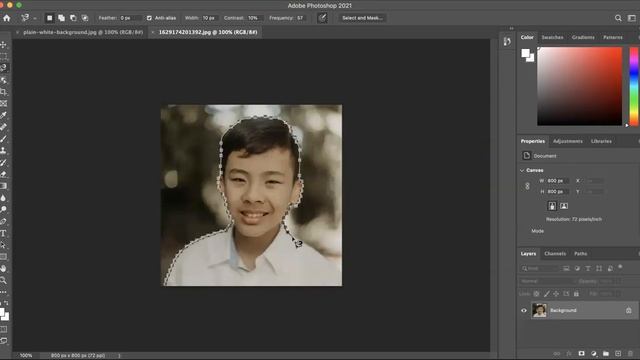Image resolution: width=640 pixels, height=360 pixels.
Task: Open the layer filter Kind dropdown
Action: coord(540,269)
